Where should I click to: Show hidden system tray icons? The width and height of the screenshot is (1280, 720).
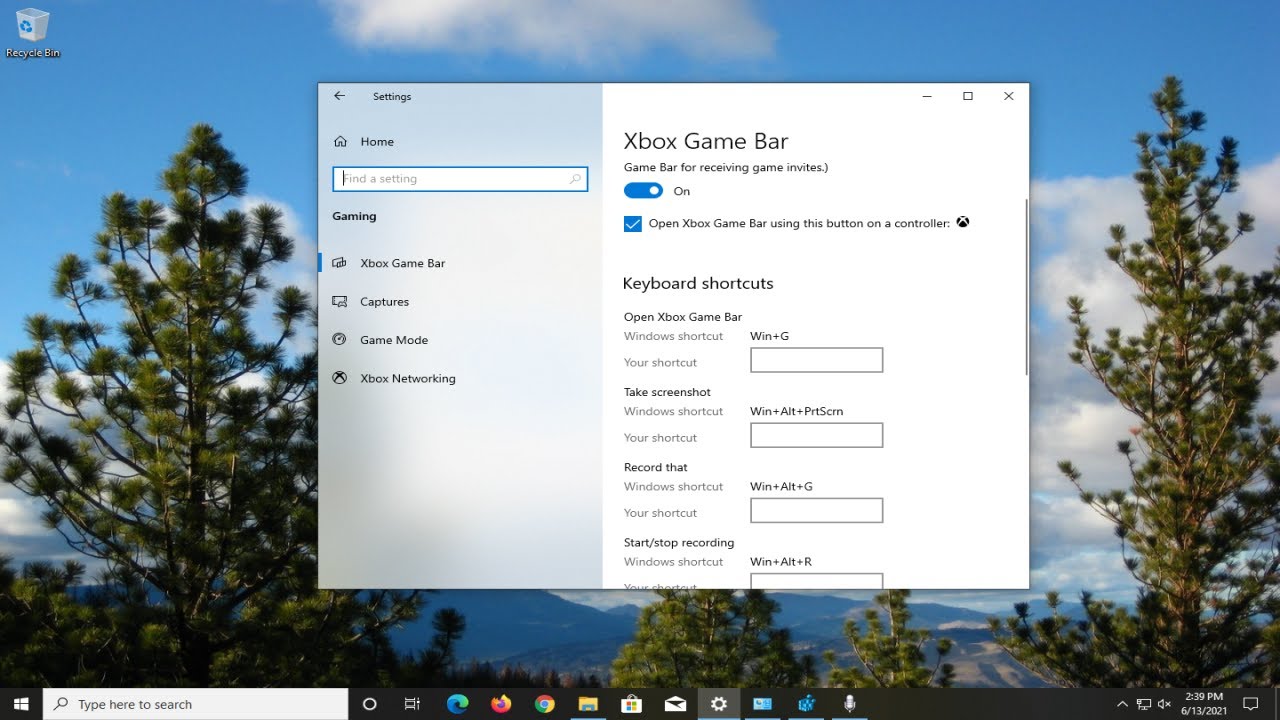pos(1122,704)
